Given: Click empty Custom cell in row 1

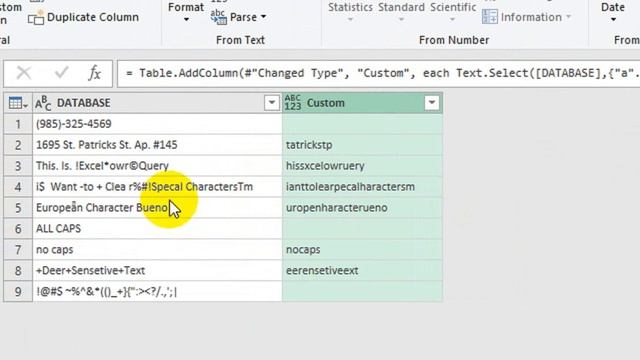Looking at the screenshot, I should [x=362, y=124].
